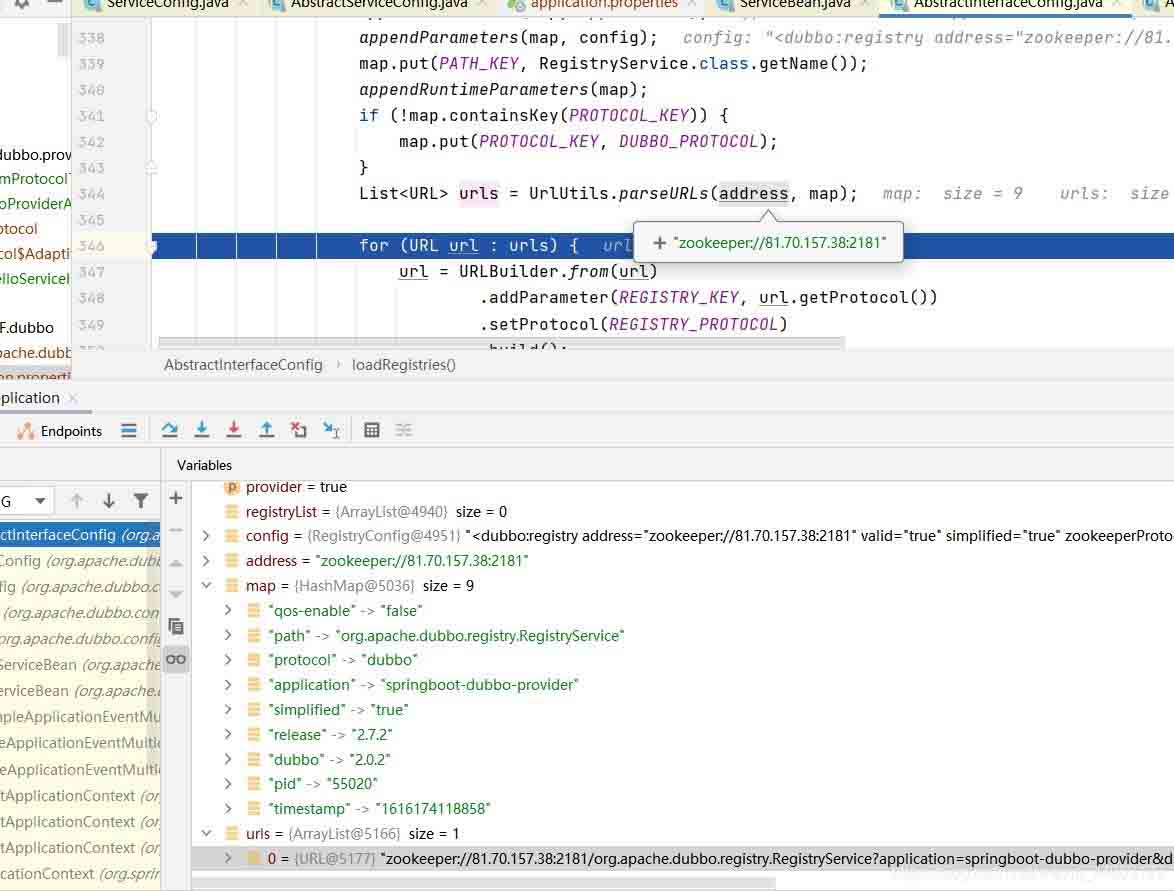Expand the "path" map entry
The image size is (1174, 891).
[228, 636]
